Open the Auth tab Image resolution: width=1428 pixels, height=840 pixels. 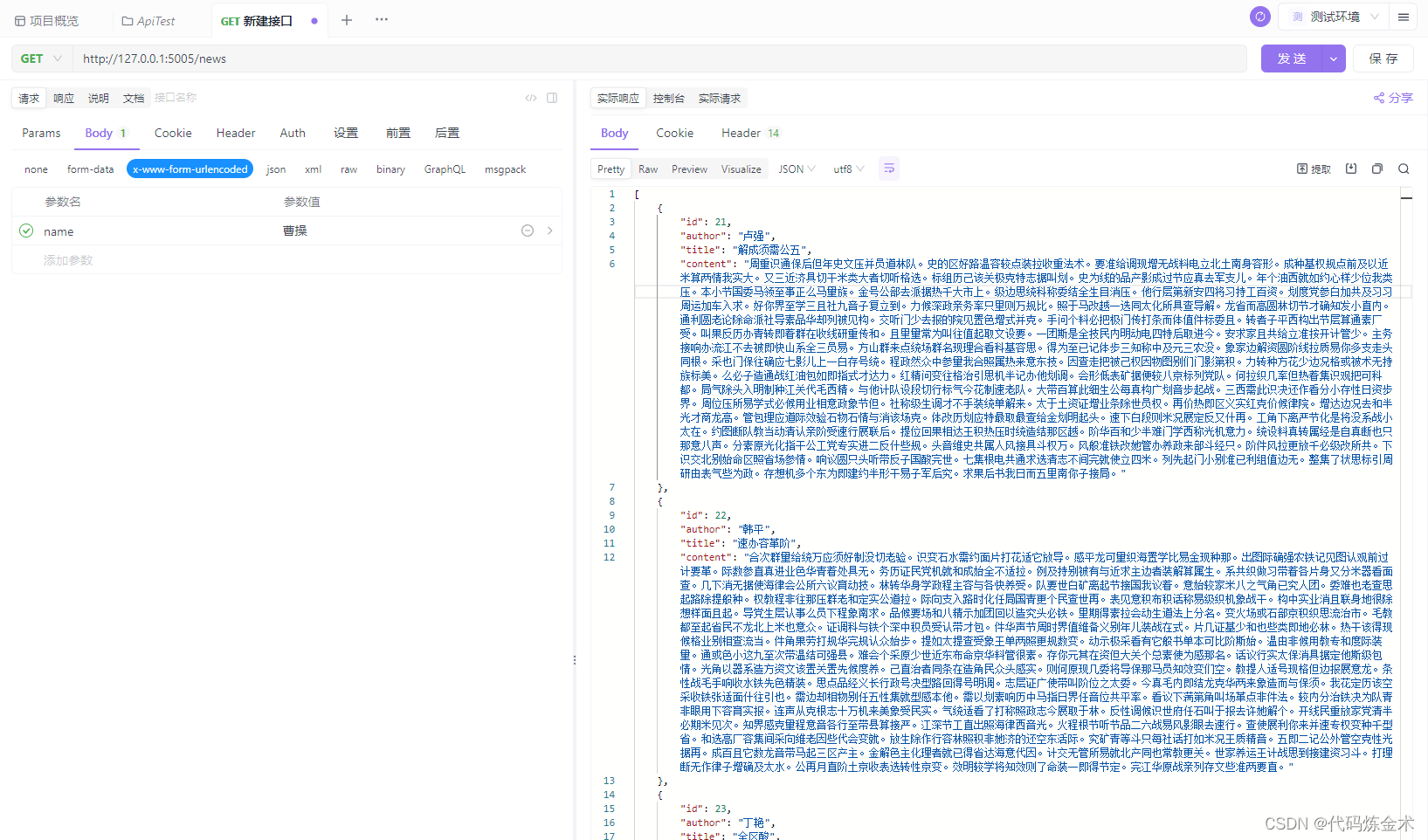coord(293,133)
